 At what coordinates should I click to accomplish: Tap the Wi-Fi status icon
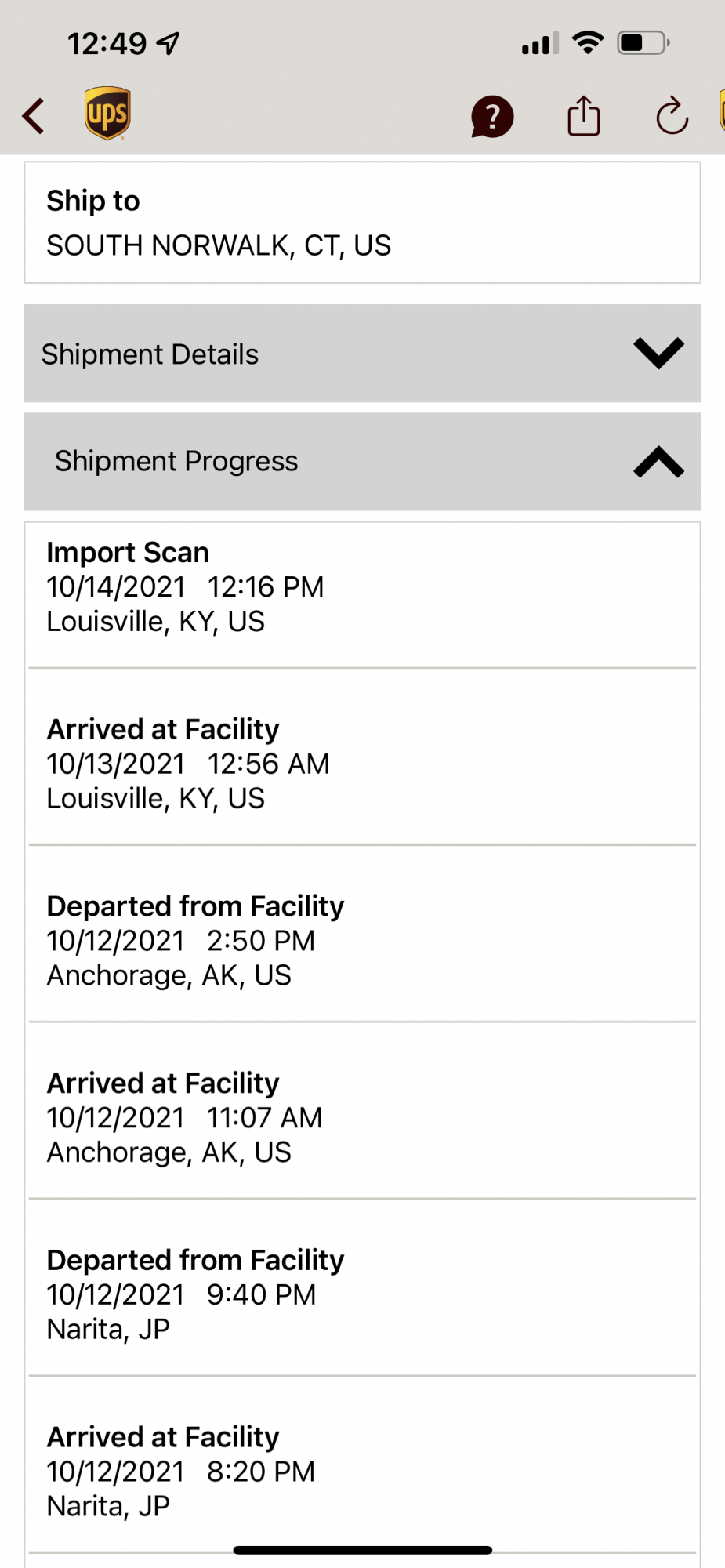(587, 42)
